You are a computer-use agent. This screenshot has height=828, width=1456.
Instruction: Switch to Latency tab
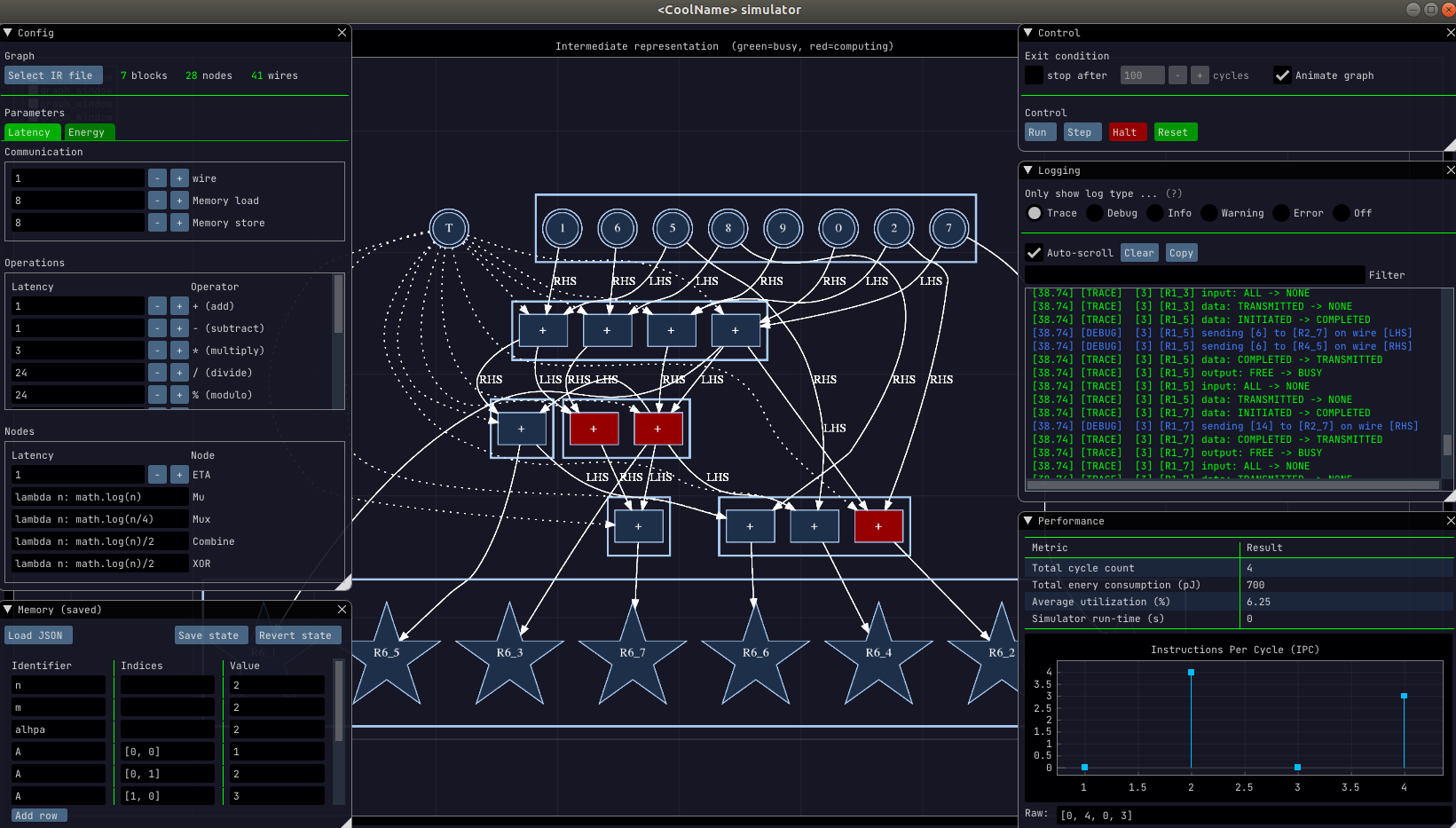pyautogui.click(x=32, y=132)
